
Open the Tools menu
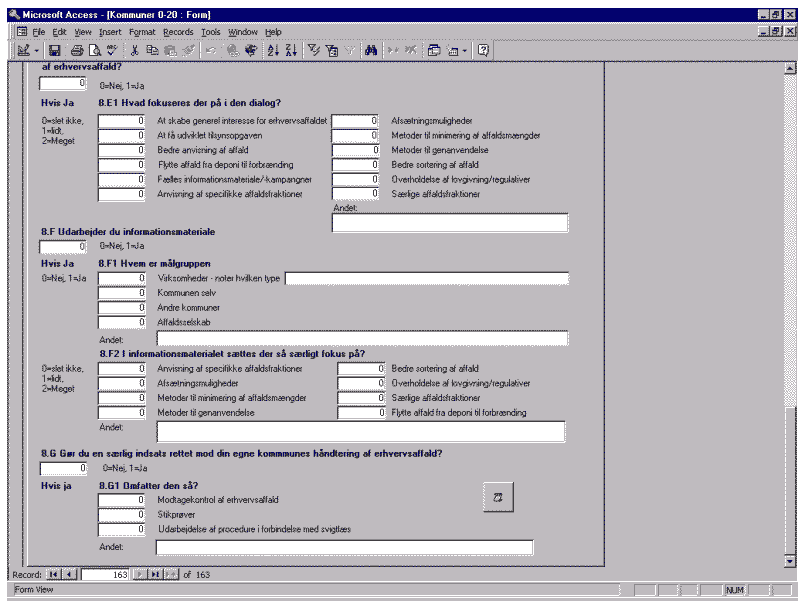click(211, 32)
